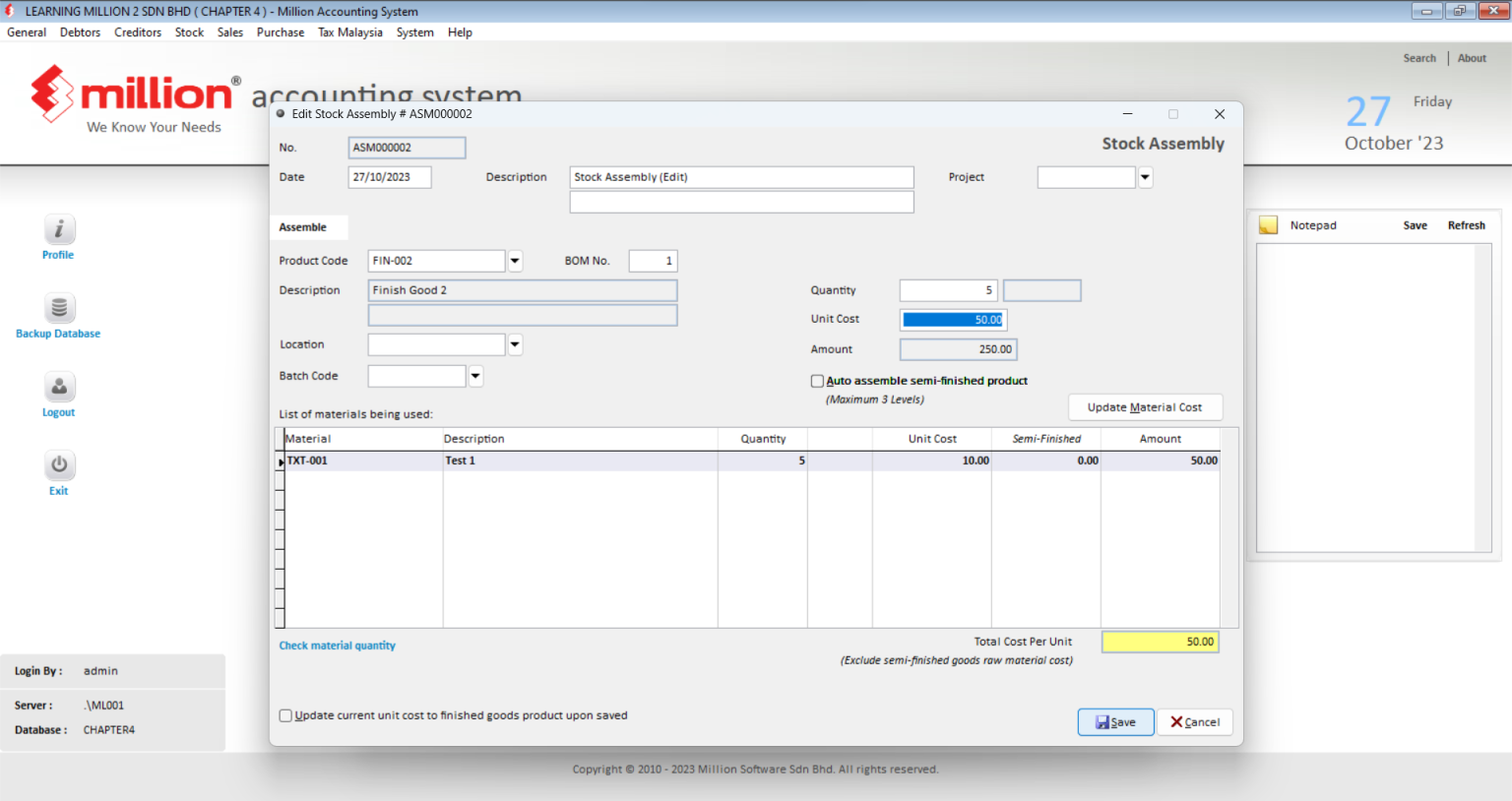The image size is (1512, 801).
Task: Click the Material column header
Action: coord(363,439)
